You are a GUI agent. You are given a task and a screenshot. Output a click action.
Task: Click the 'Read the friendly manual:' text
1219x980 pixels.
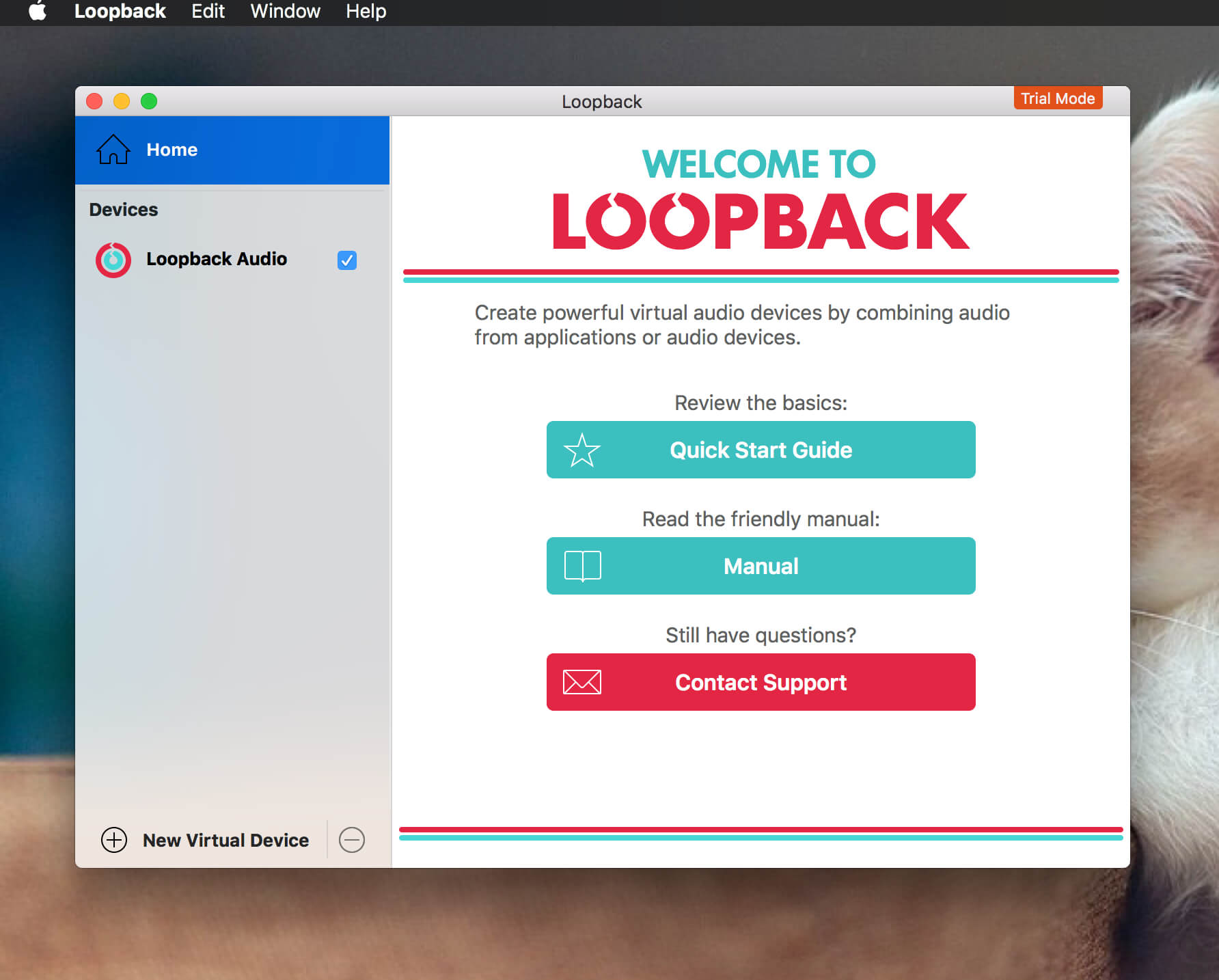(761, 519)
